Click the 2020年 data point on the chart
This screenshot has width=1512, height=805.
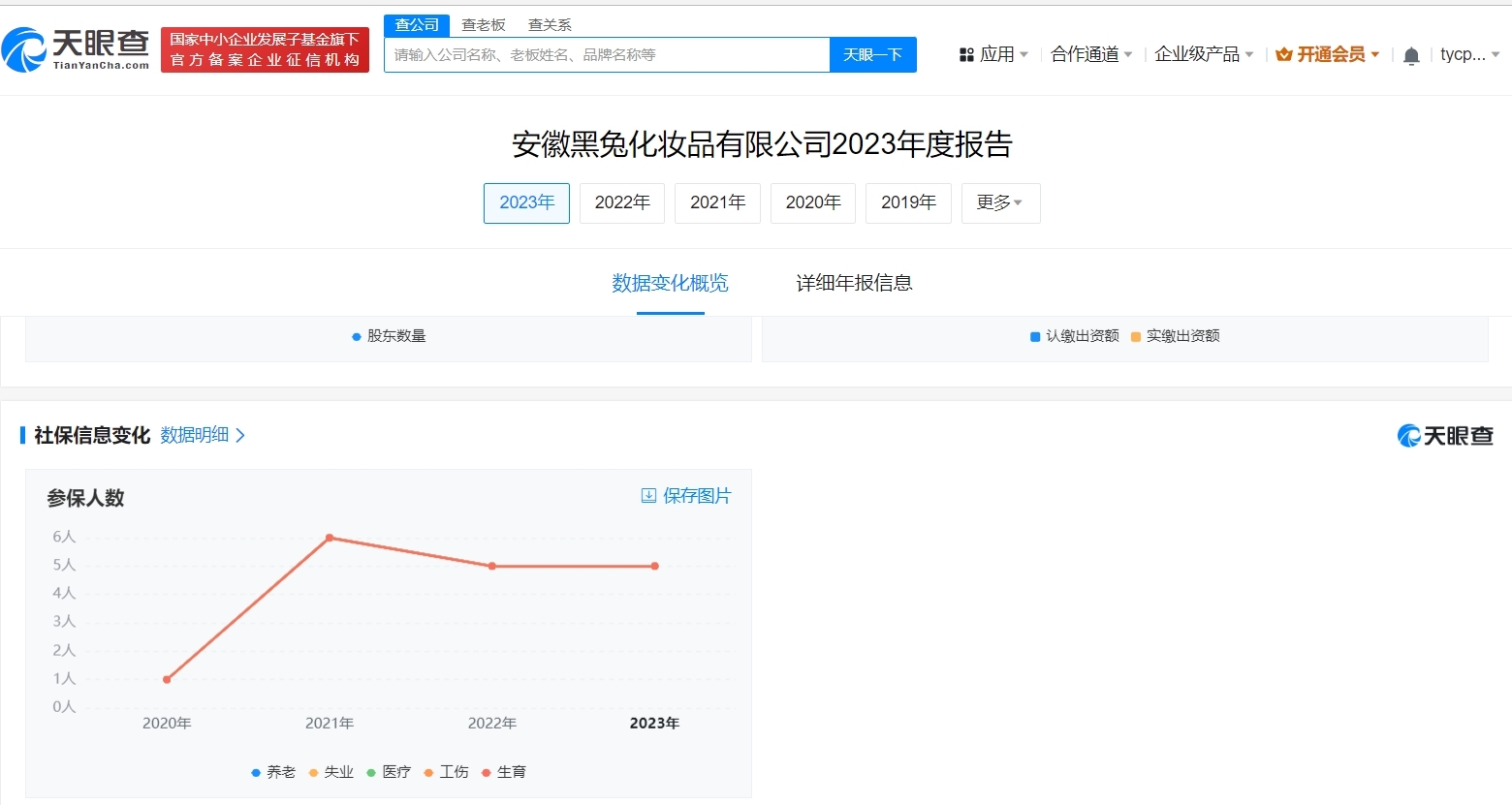pyautogui.click(x=167, y=679)
